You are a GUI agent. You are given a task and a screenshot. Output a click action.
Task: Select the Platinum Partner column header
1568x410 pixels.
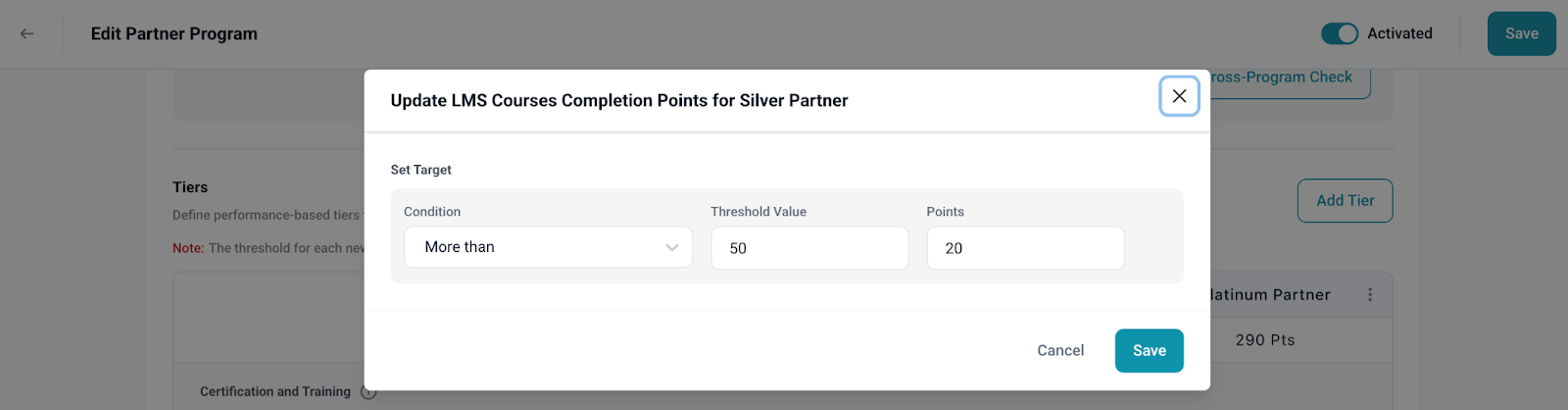[1271, 294]
